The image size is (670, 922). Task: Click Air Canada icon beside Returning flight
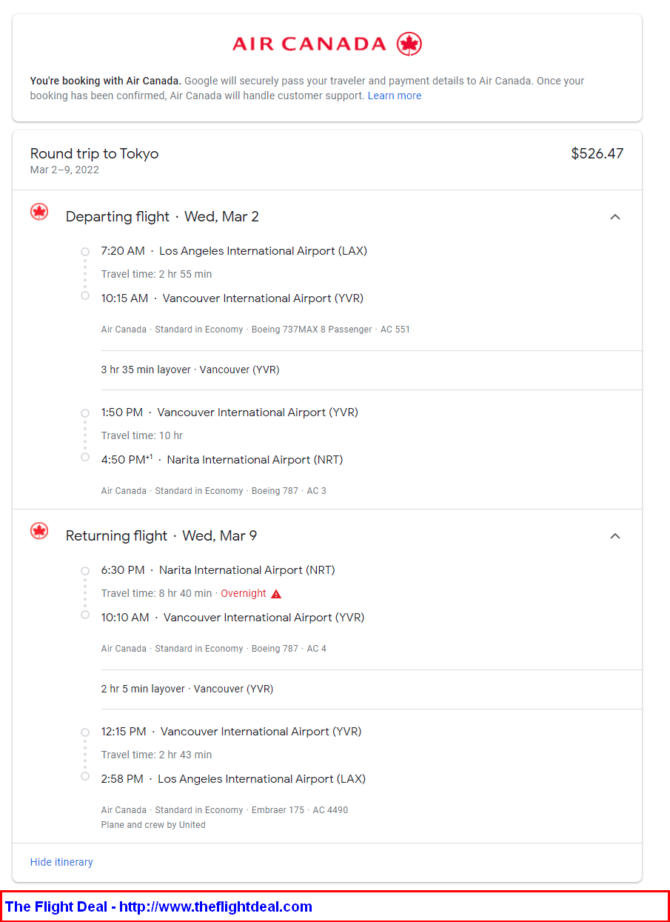39,531
